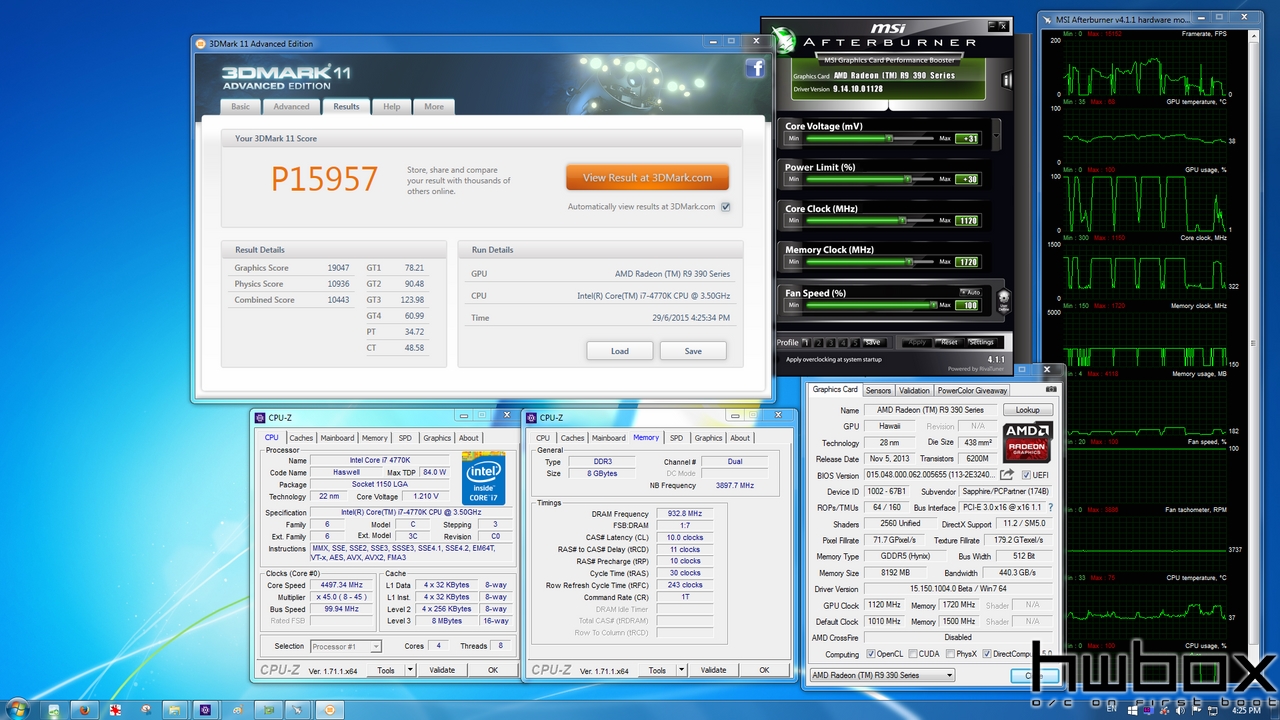Click the Afterburner hardware monitor title icon
This screenshot has height=720, width=1280.
(1047, 19)
